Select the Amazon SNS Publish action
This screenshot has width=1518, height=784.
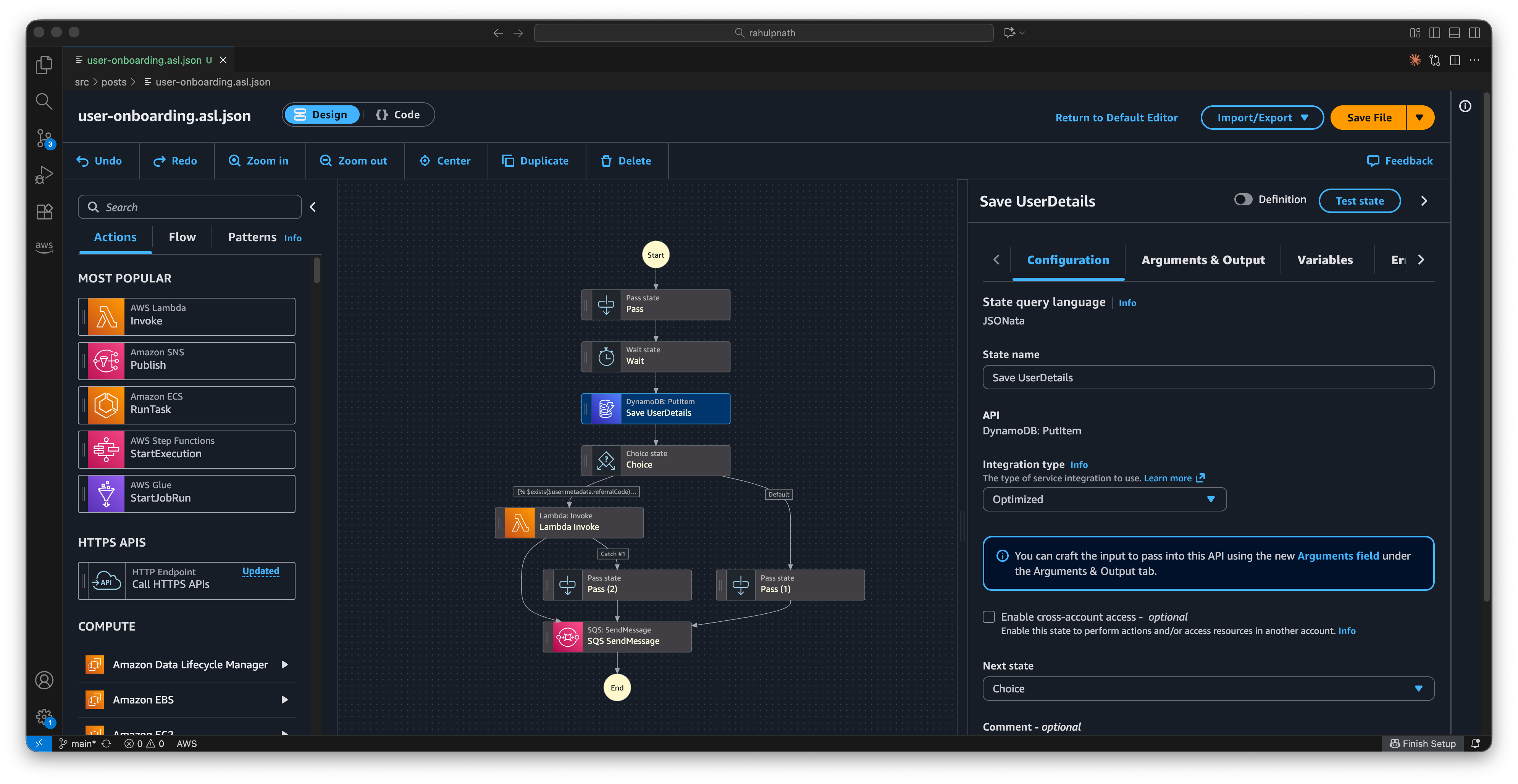pos(186,360)
